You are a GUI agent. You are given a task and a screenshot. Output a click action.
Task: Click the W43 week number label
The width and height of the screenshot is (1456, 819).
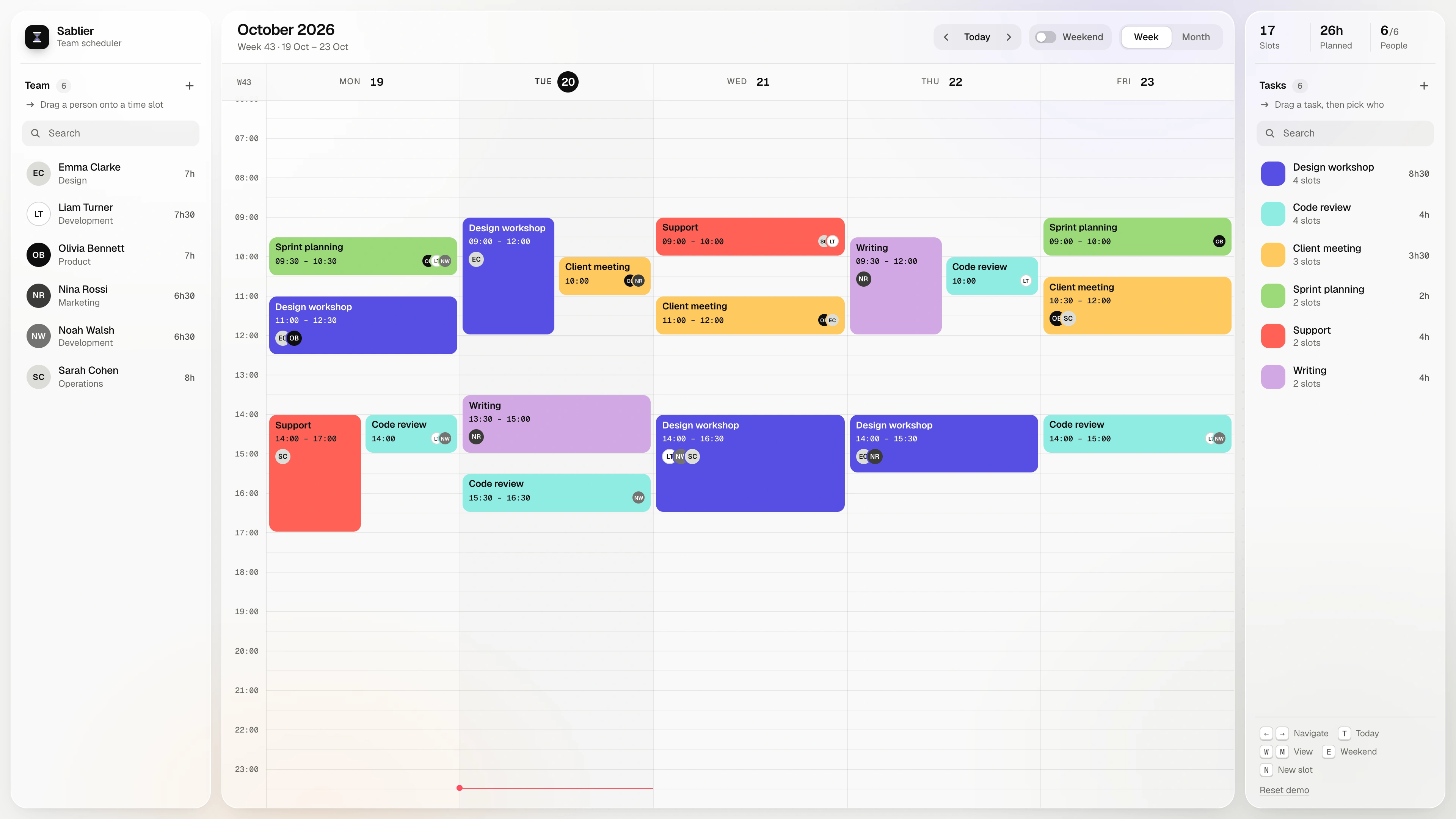[243, 83]
